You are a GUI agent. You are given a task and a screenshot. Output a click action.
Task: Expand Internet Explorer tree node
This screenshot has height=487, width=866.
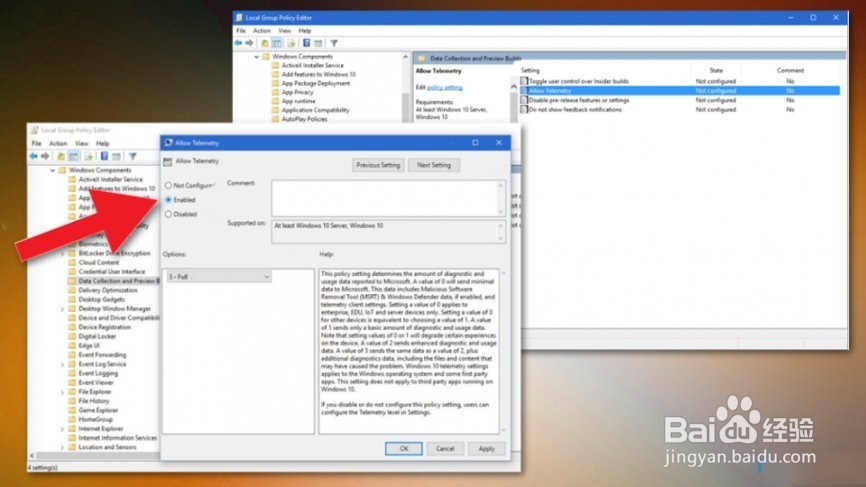pos(62,429)
